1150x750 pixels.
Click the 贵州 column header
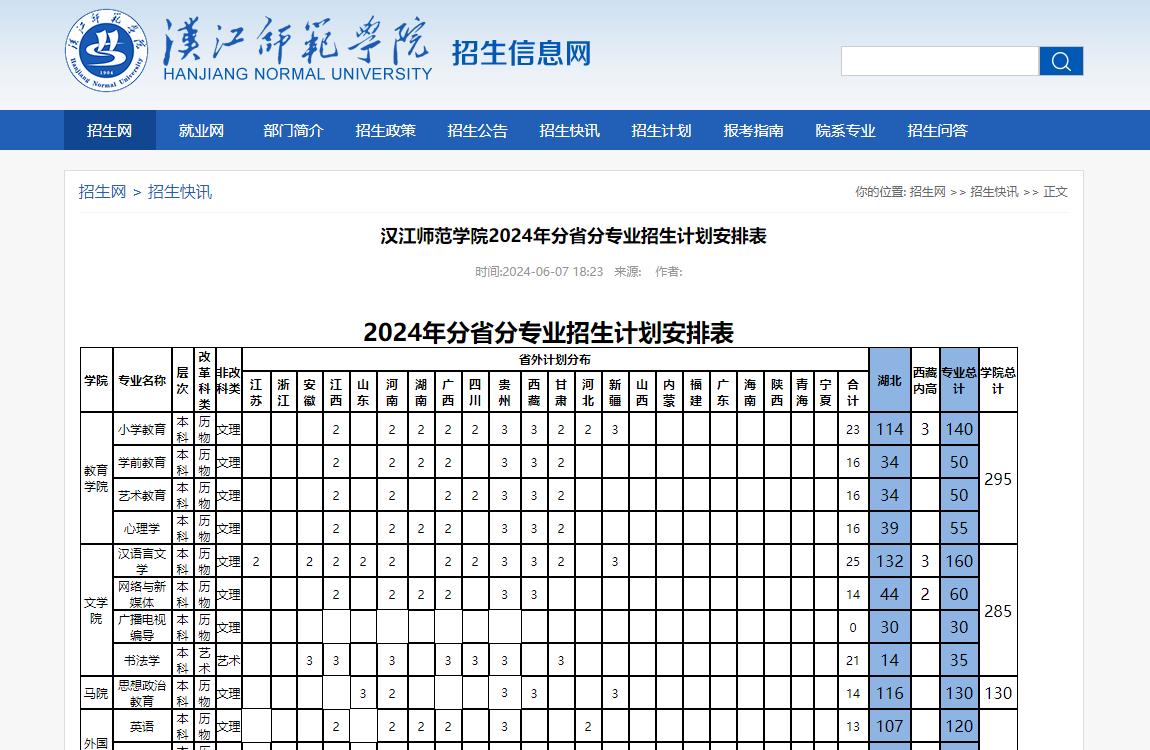point(505,392)
